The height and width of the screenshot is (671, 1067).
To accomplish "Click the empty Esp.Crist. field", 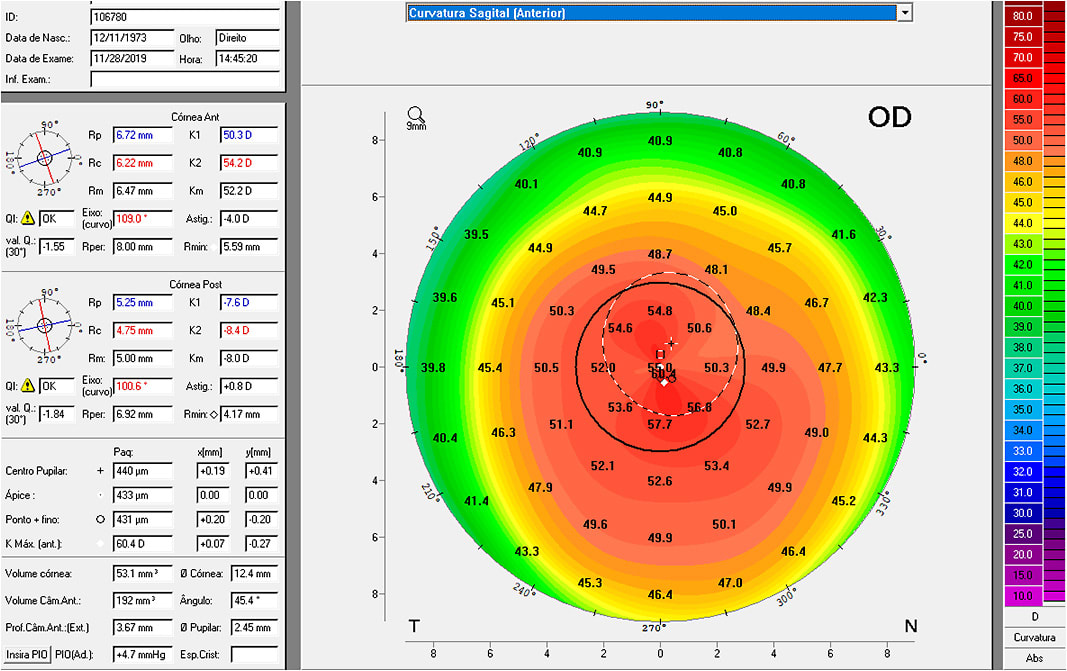I will coord(255,655).
